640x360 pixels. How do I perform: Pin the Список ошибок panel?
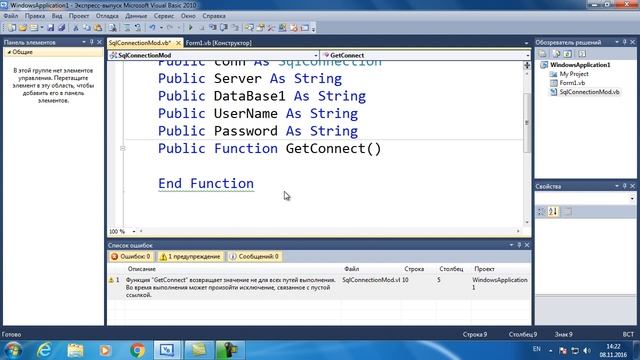pyautogui.click(x=519, y=245)
